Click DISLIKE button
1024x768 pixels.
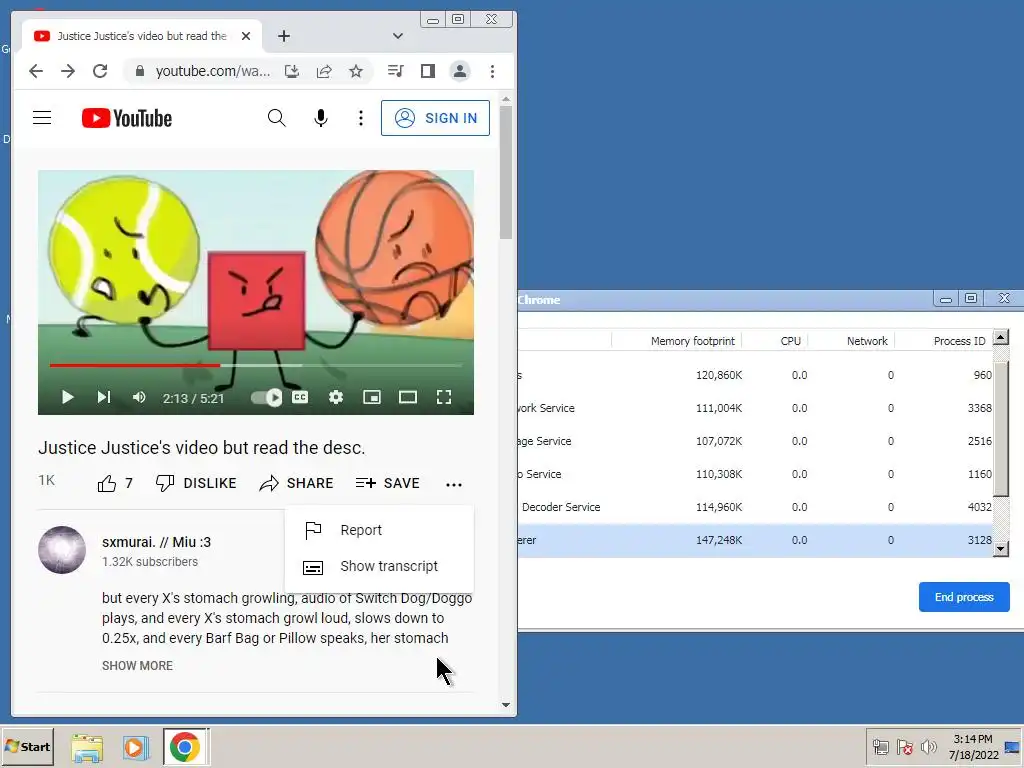[x=196, y=483]
